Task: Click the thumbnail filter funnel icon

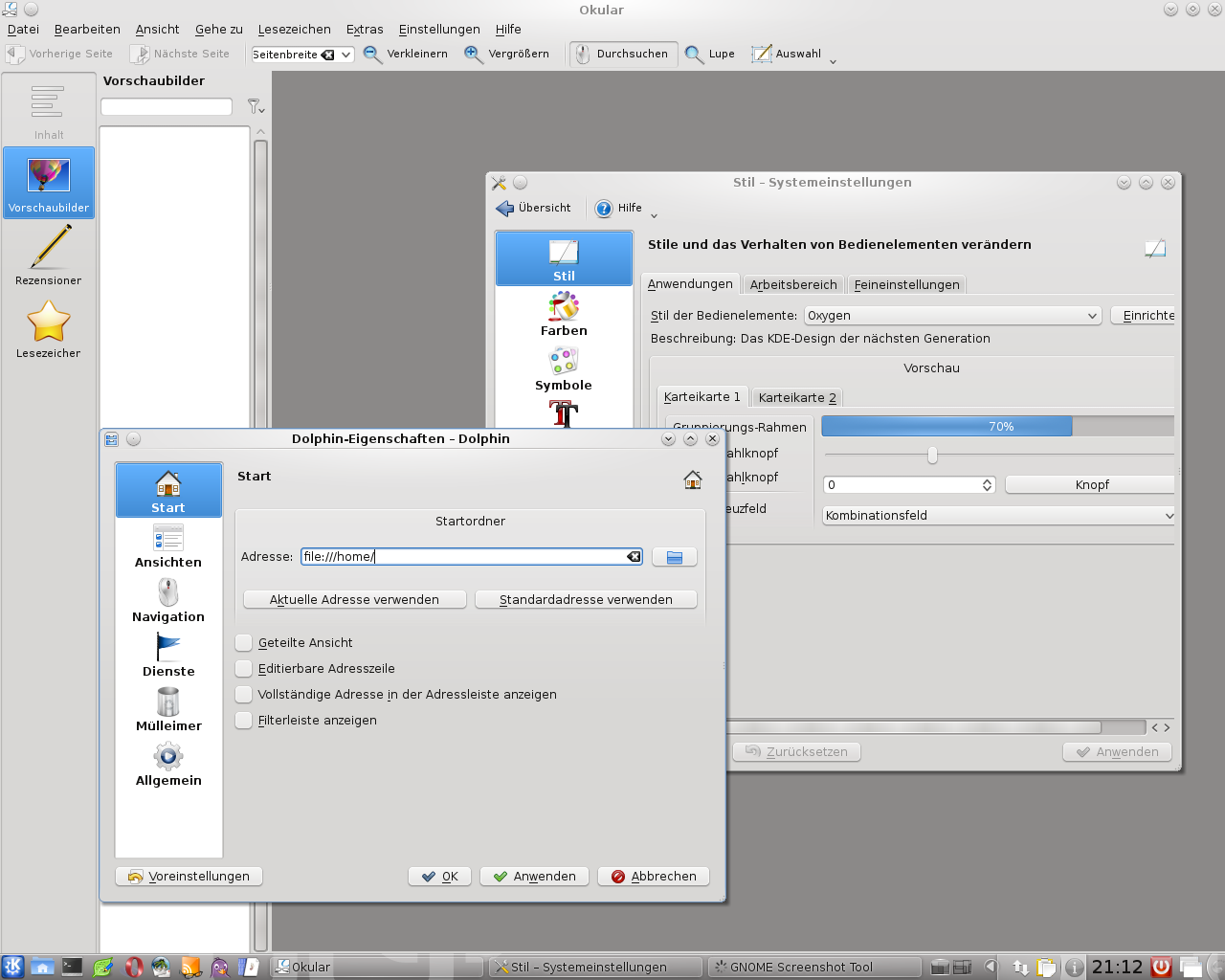Action: pos(256,106)
